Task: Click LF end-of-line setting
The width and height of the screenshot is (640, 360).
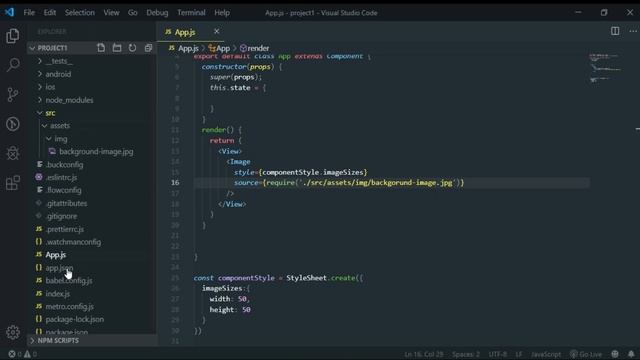Action: [x=518, y=354]
